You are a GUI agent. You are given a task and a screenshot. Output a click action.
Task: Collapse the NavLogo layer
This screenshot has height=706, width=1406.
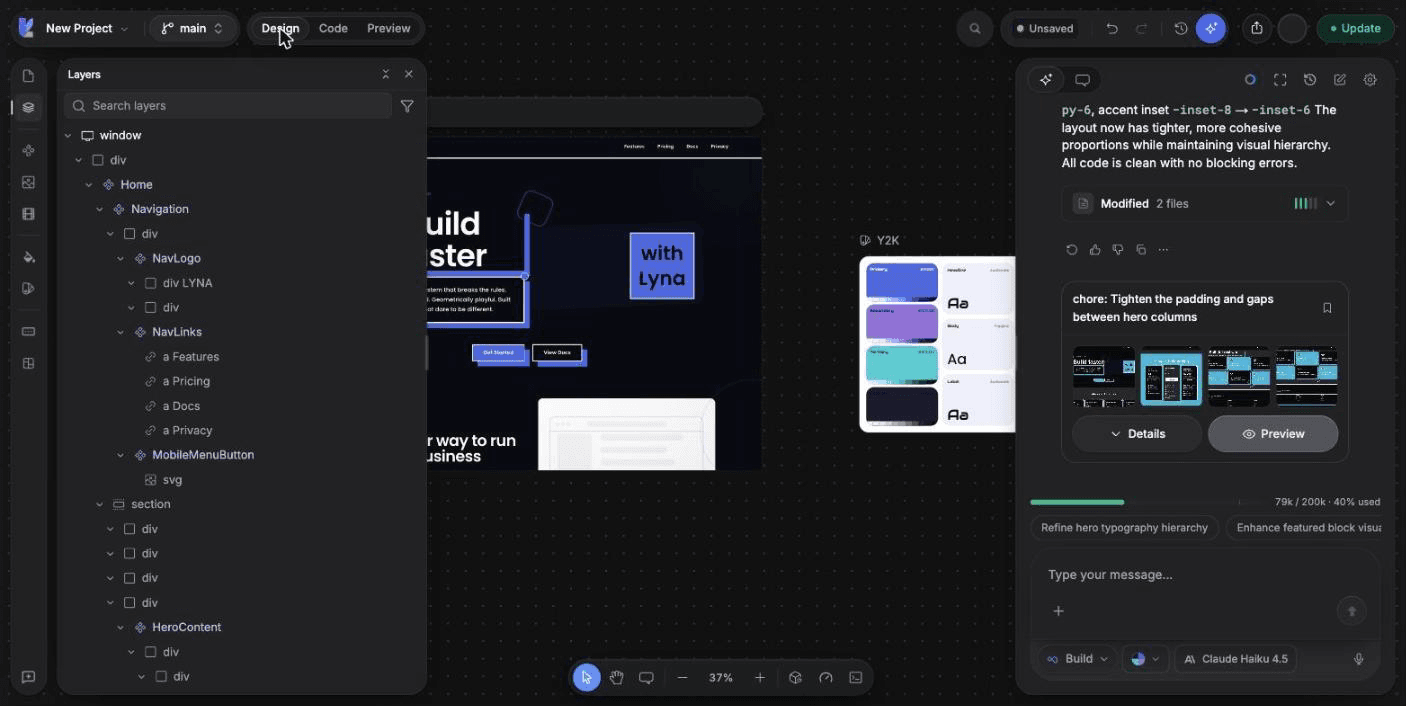121,258
